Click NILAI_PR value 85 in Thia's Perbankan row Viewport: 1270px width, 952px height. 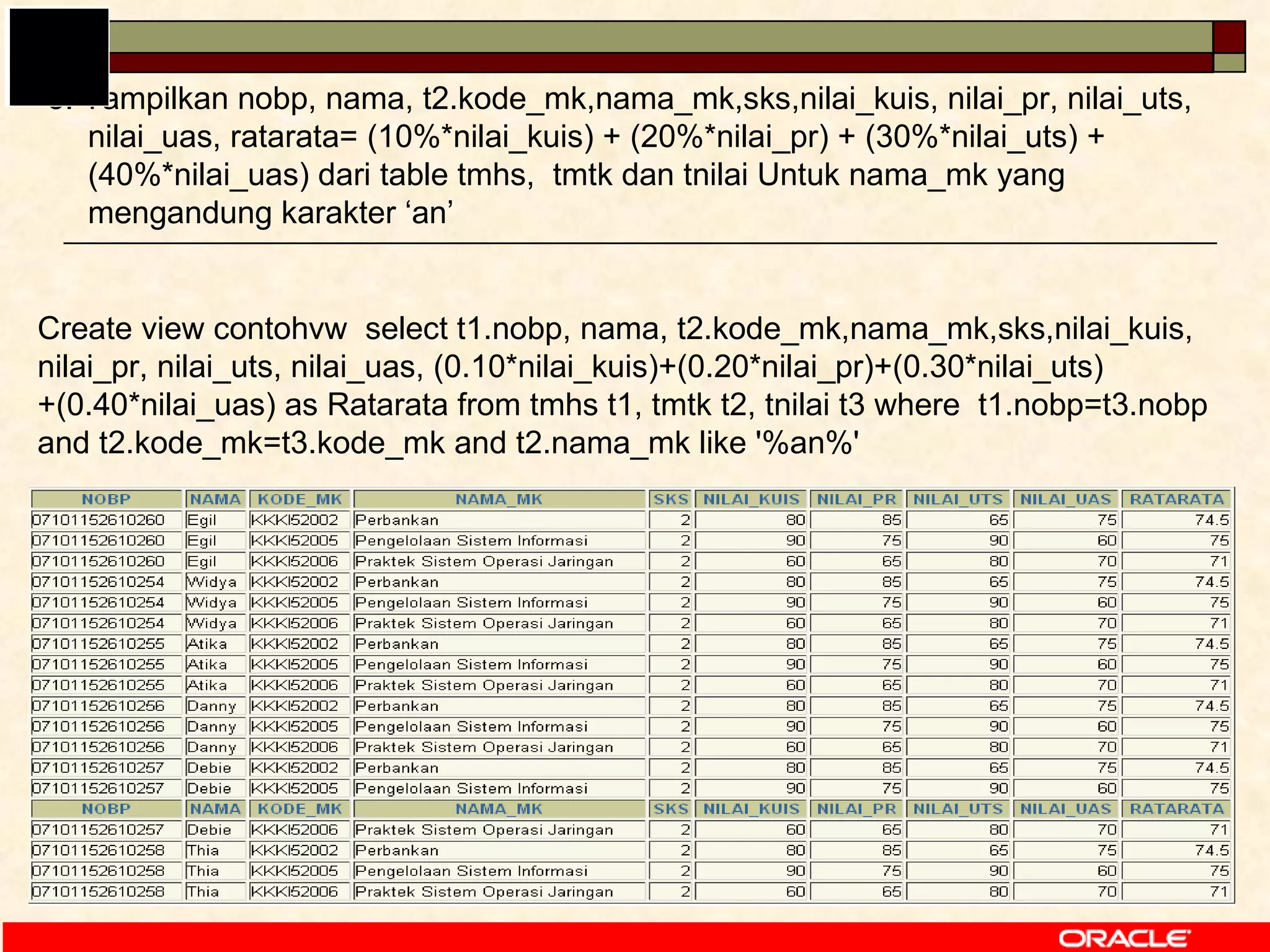click(x=891, y=850)
